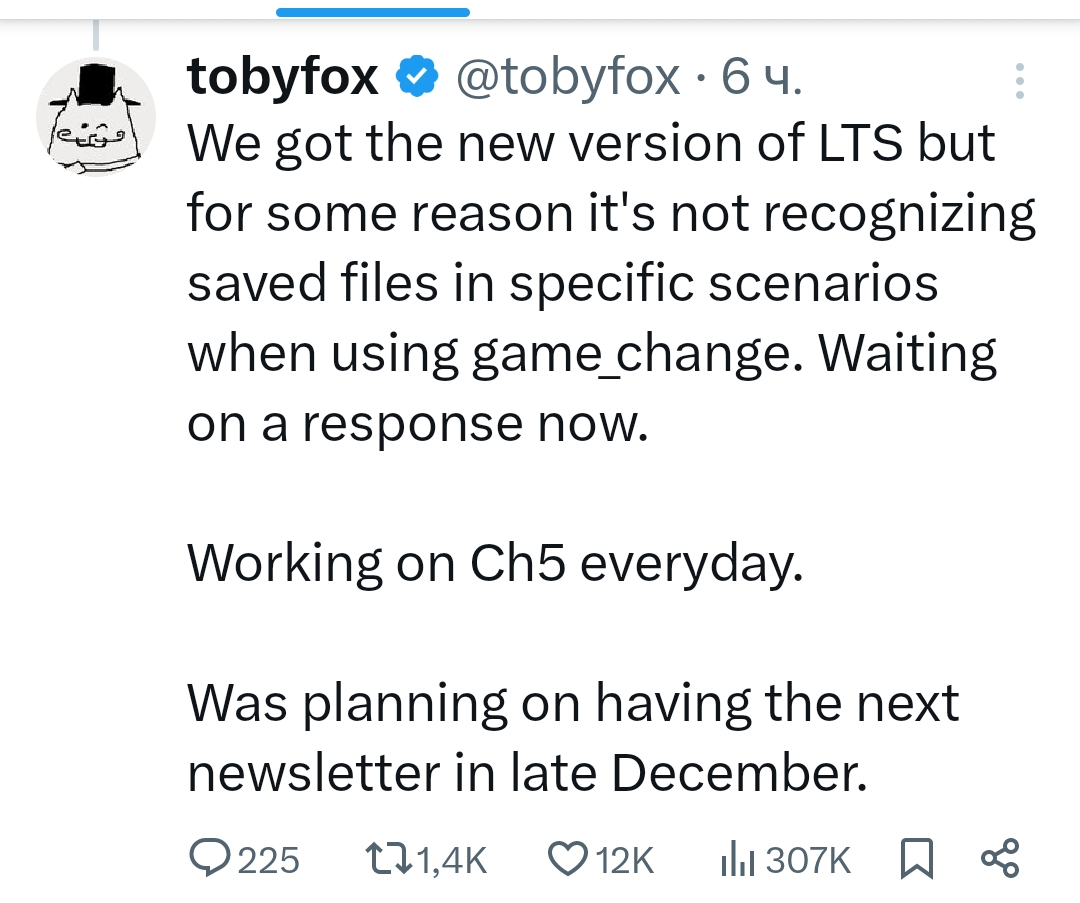The width and height of the screenshot is (1080, 903).
Task: Click the 307K views count
Action: 808,860
